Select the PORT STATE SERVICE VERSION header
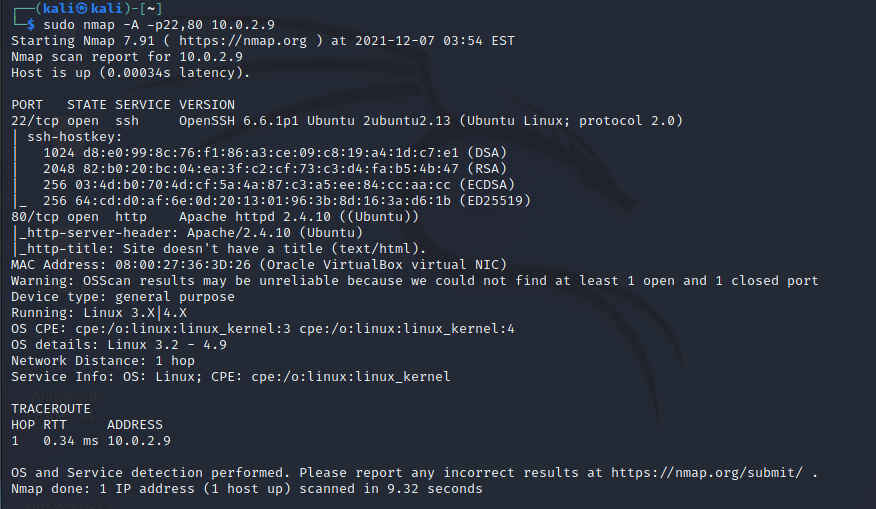876x509 pixels. pyautogui.click(x=123, y=105)
